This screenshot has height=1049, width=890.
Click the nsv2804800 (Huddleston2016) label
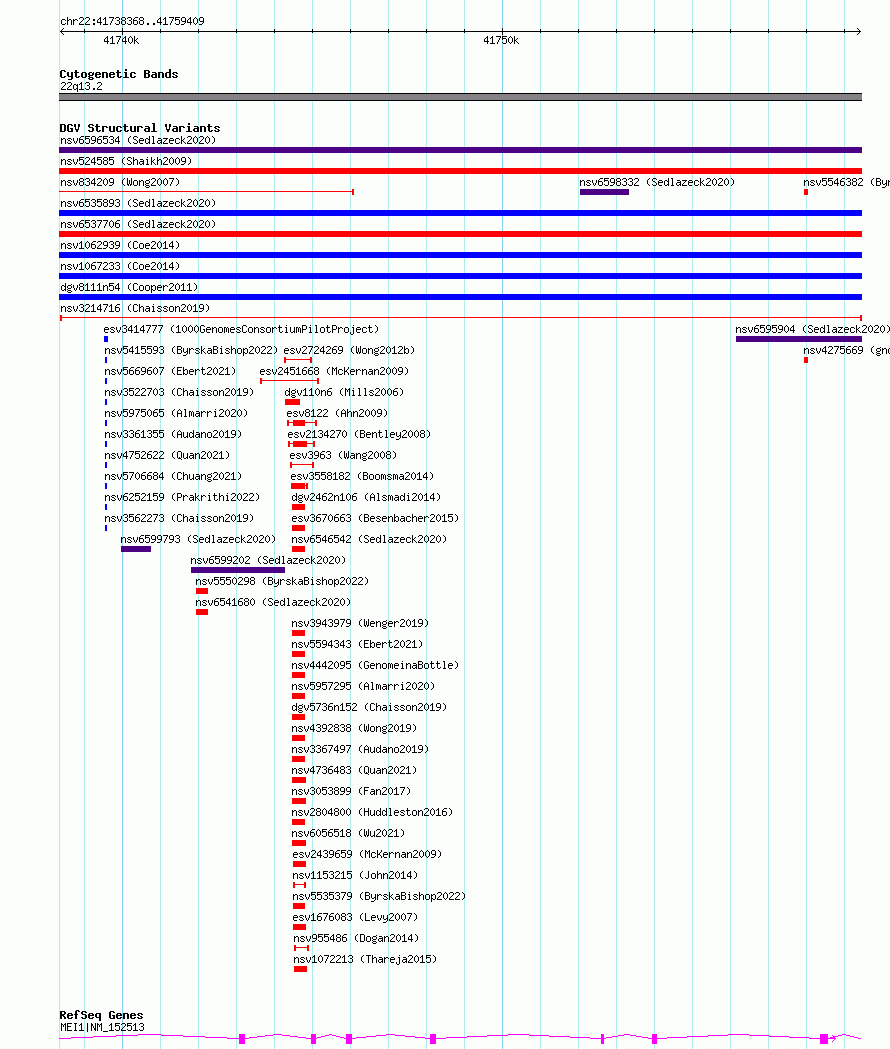pyautogui.click(x=372, y=812)
